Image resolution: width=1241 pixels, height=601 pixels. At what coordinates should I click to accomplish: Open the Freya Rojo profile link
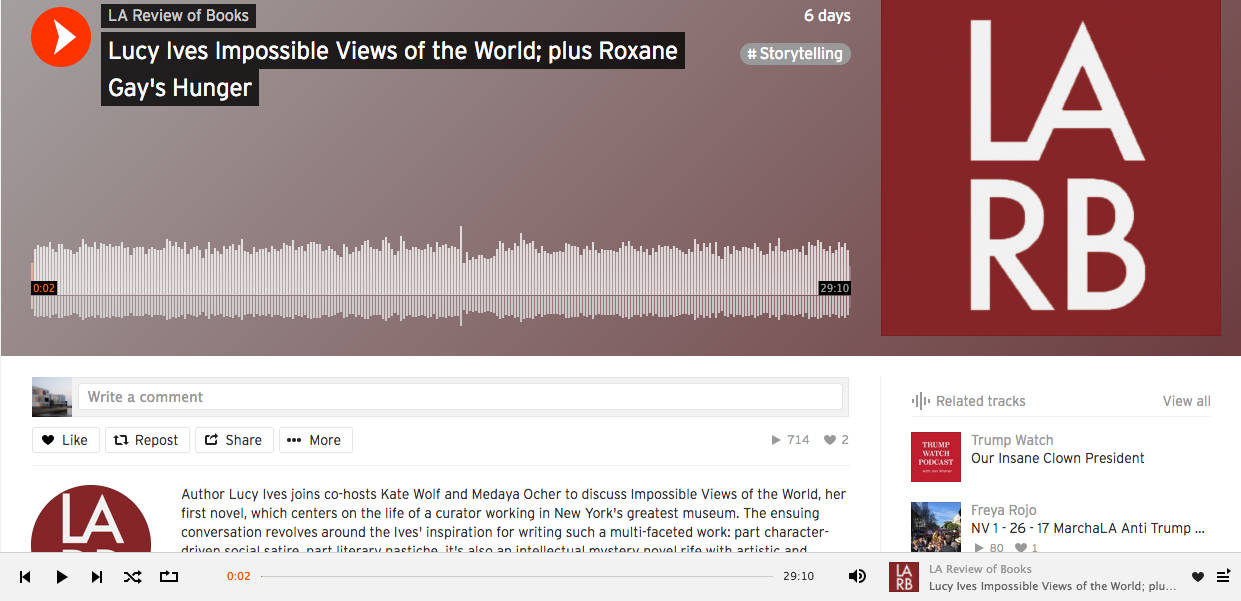click(1004, 510)
